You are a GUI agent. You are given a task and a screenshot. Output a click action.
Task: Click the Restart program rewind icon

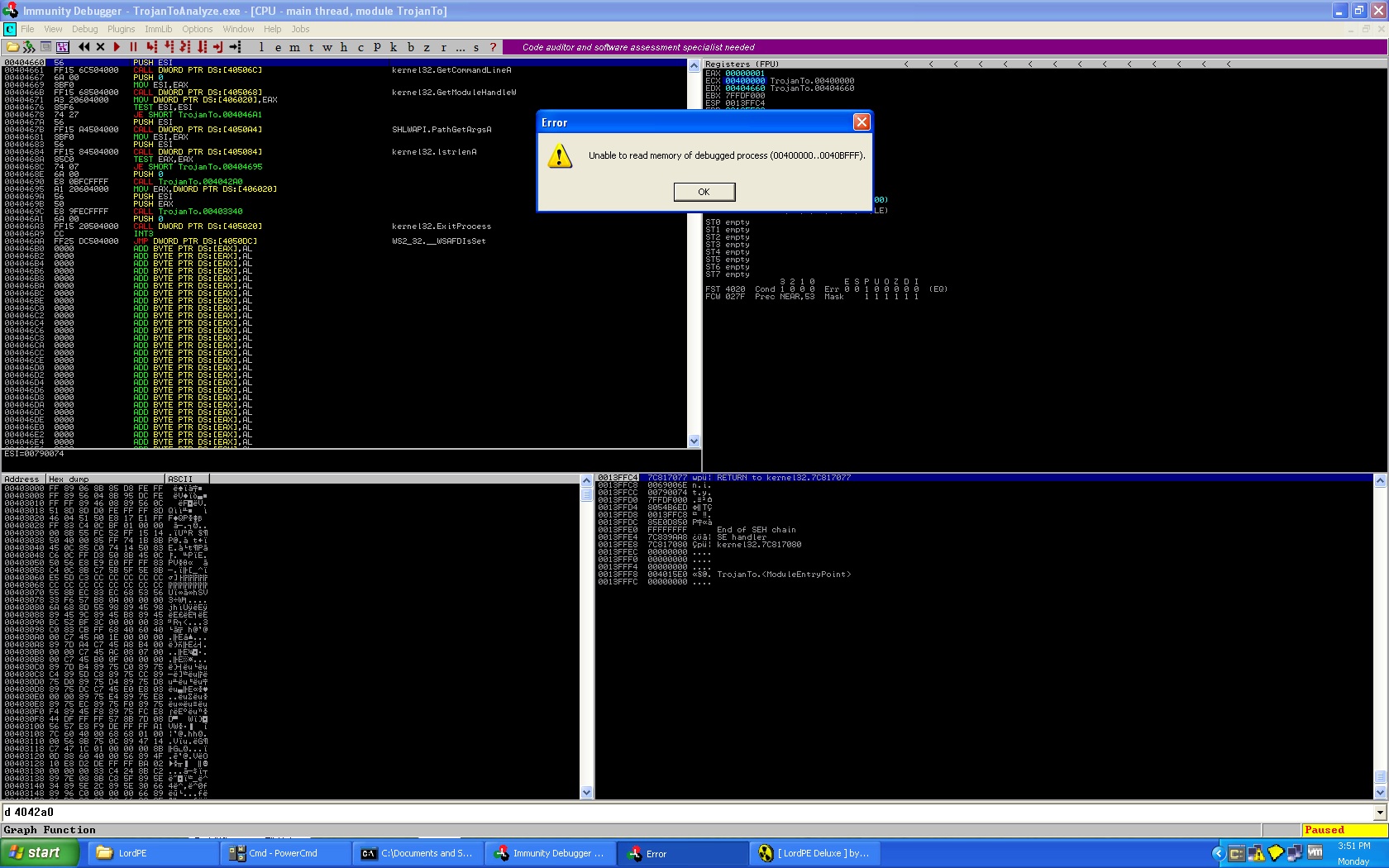point(84,47)
